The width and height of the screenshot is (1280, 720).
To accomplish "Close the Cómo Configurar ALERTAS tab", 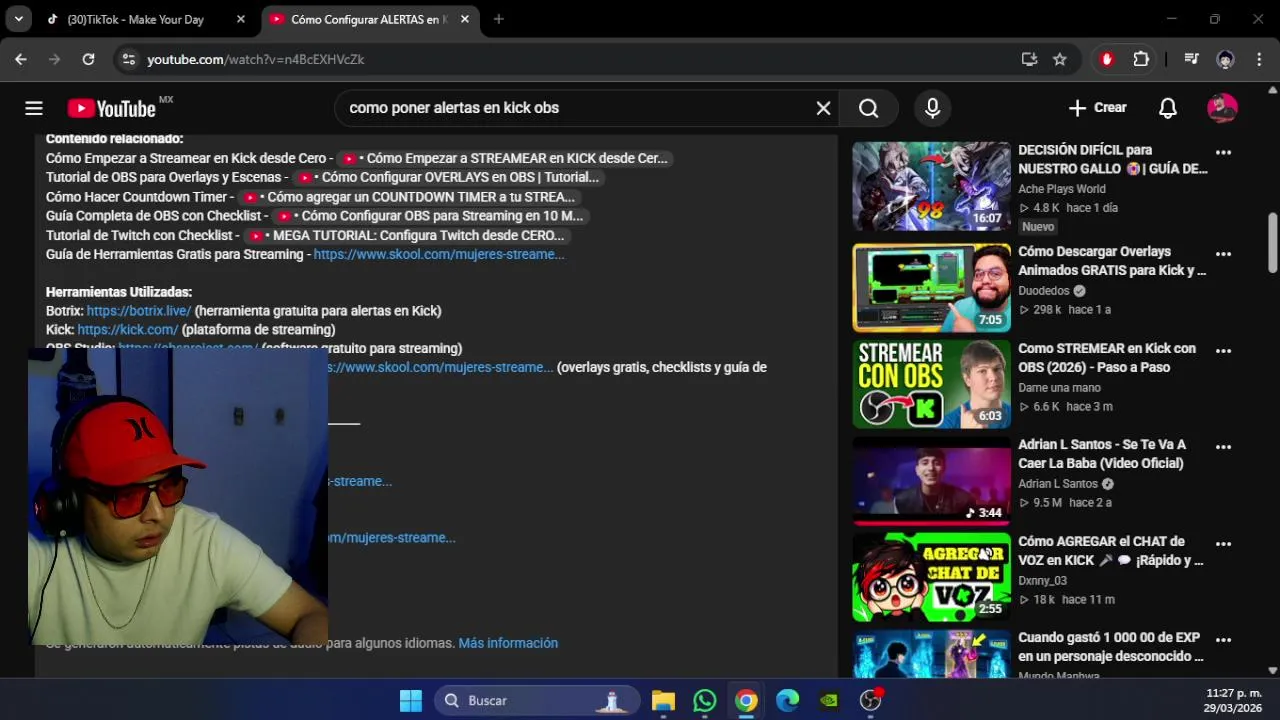I will (x=464, y=19).
